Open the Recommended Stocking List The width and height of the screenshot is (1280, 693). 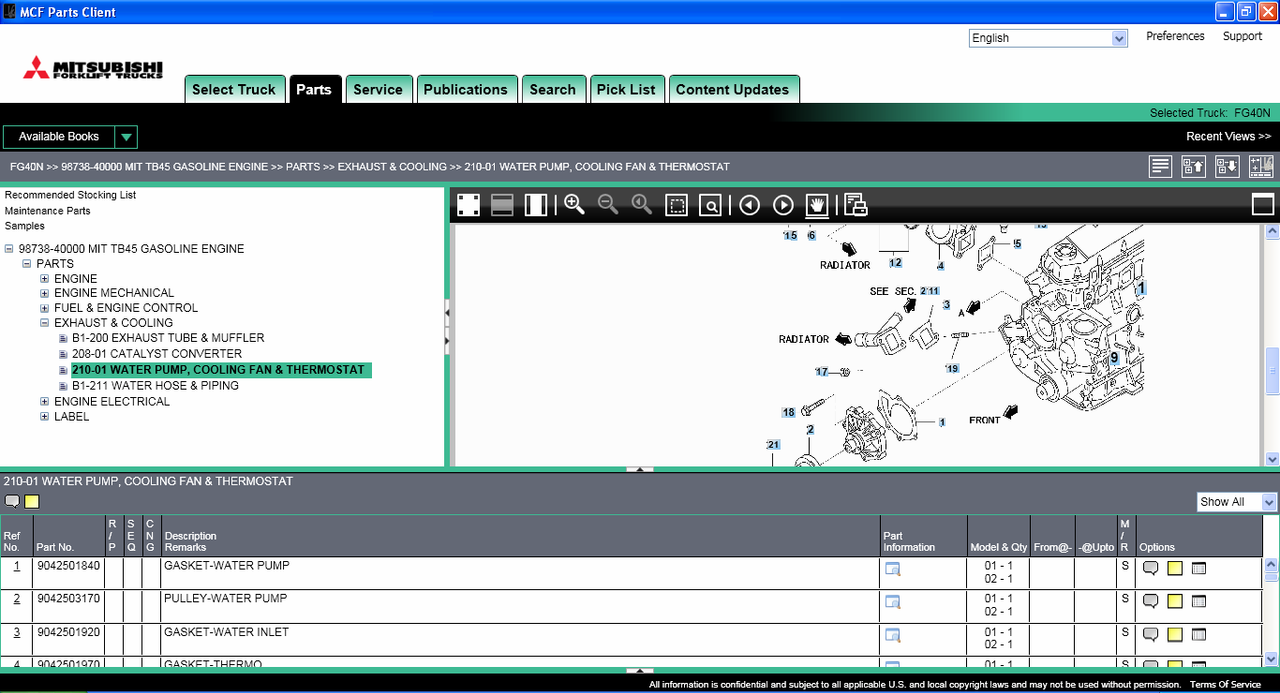pos(70,195)
